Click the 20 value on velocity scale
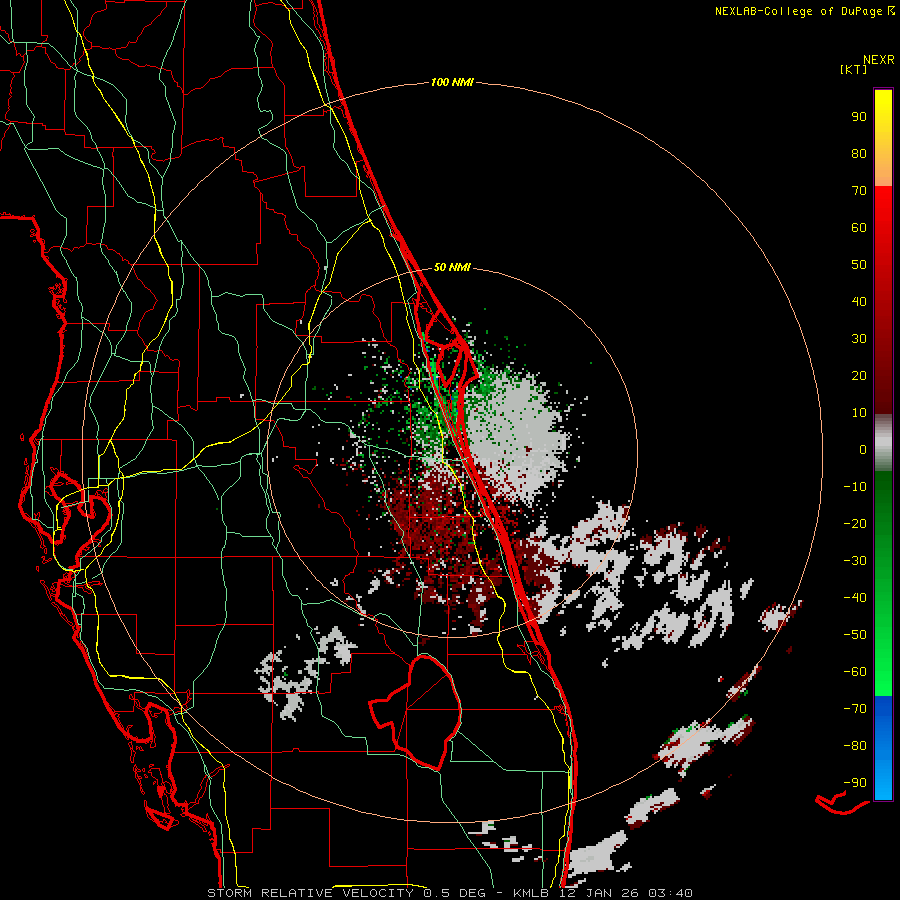 pyautogui.click(x=859, y=376)
